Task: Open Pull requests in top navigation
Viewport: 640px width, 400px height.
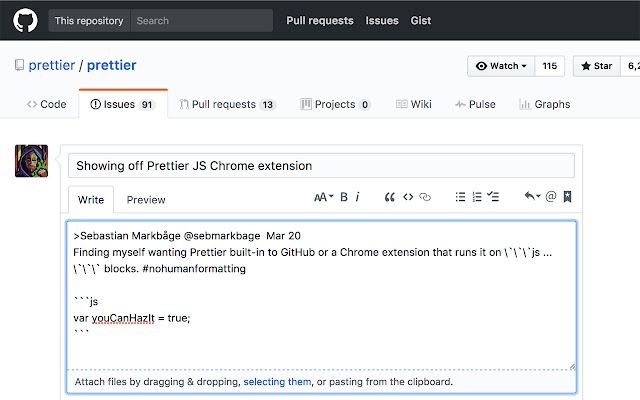Action: point(320,20)
